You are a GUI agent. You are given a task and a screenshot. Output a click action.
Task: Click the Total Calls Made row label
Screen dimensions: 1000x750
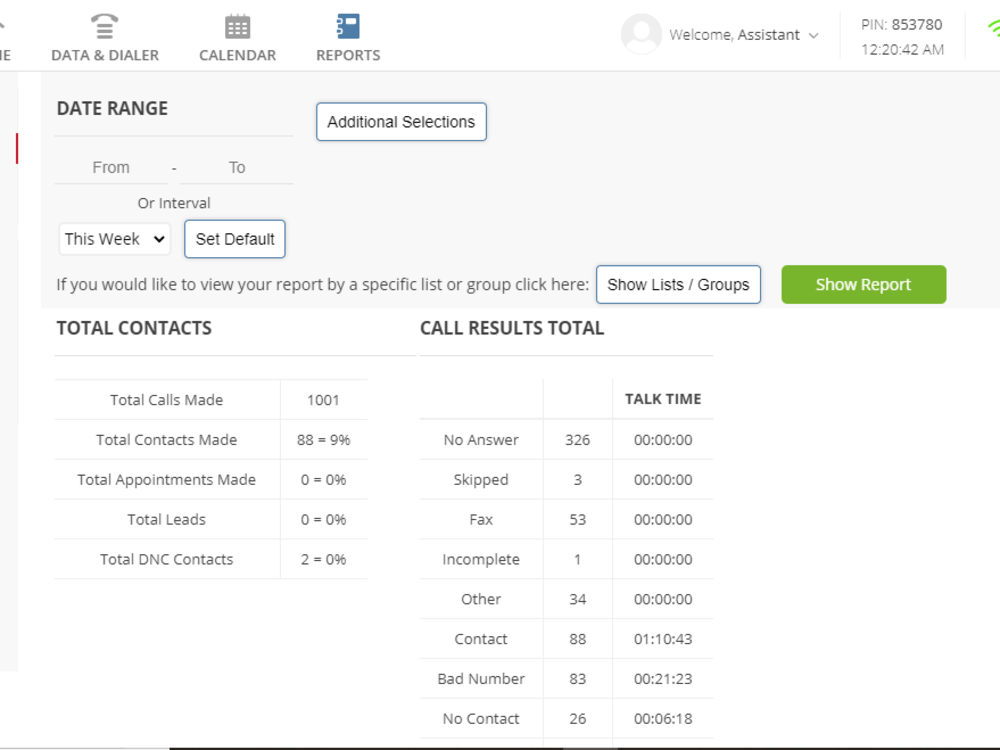(166, 400)
